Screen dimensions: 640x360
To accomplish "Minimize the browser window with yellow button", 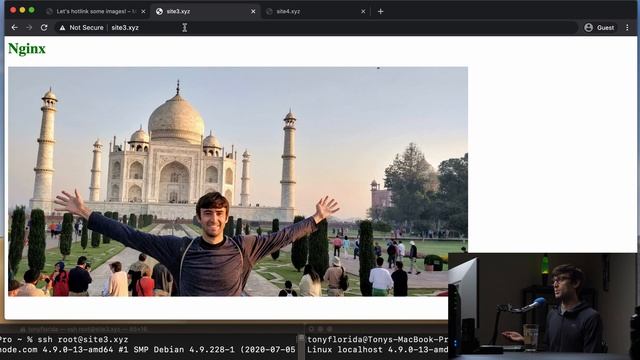I will (x=22, y=10).
